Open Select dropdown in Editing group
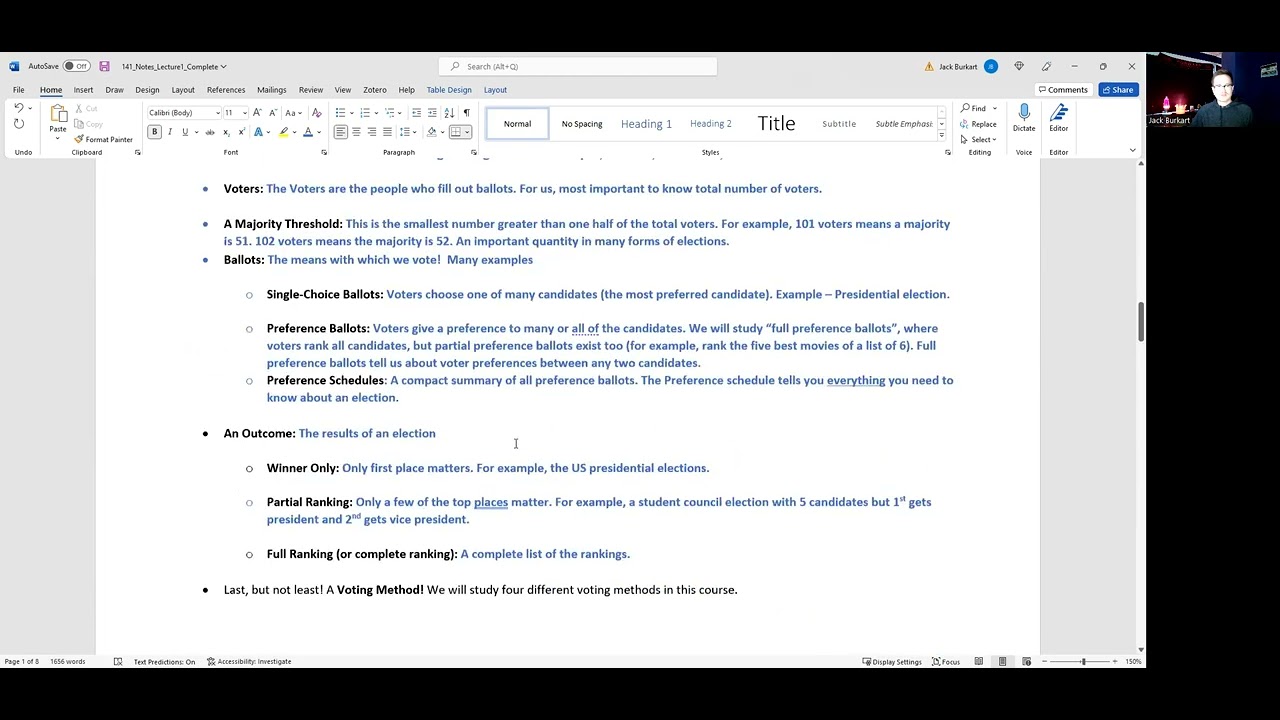 [x=980, y=140]
